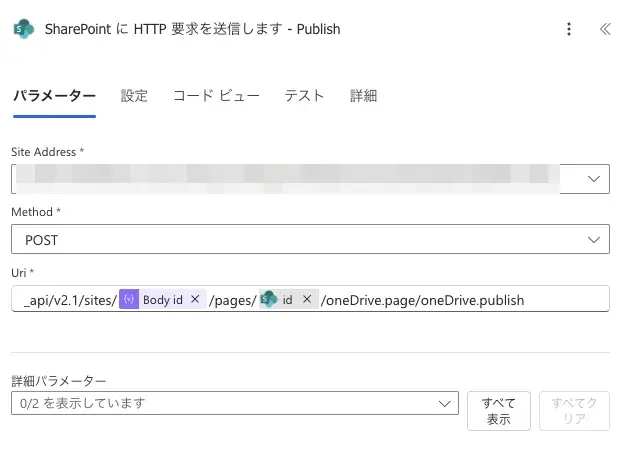
Task: Click the action title ending in Publish
Action: coord(192,29)
